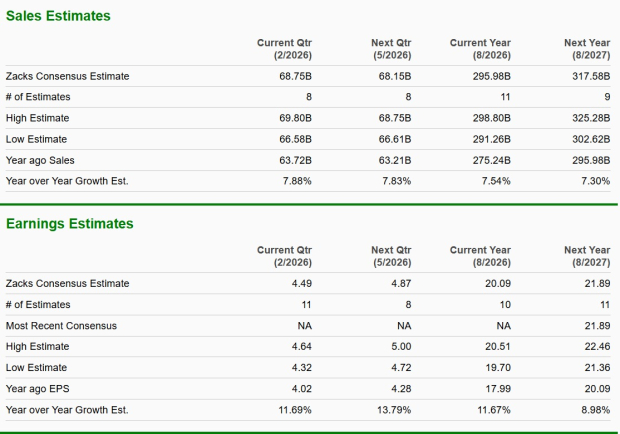The height and width of the screenshot is (434, 620).
Task: Select the 8.98% earnings growth value
Action: point(594,410)
